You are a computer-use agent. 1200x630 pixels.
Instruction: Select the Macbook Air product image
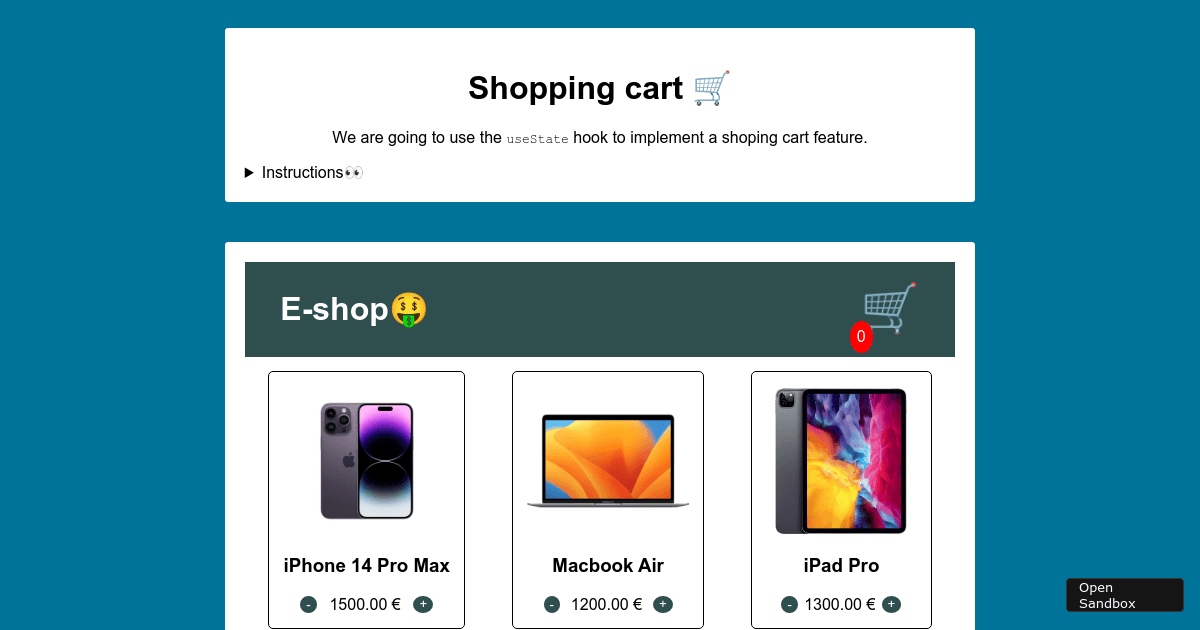608,460
